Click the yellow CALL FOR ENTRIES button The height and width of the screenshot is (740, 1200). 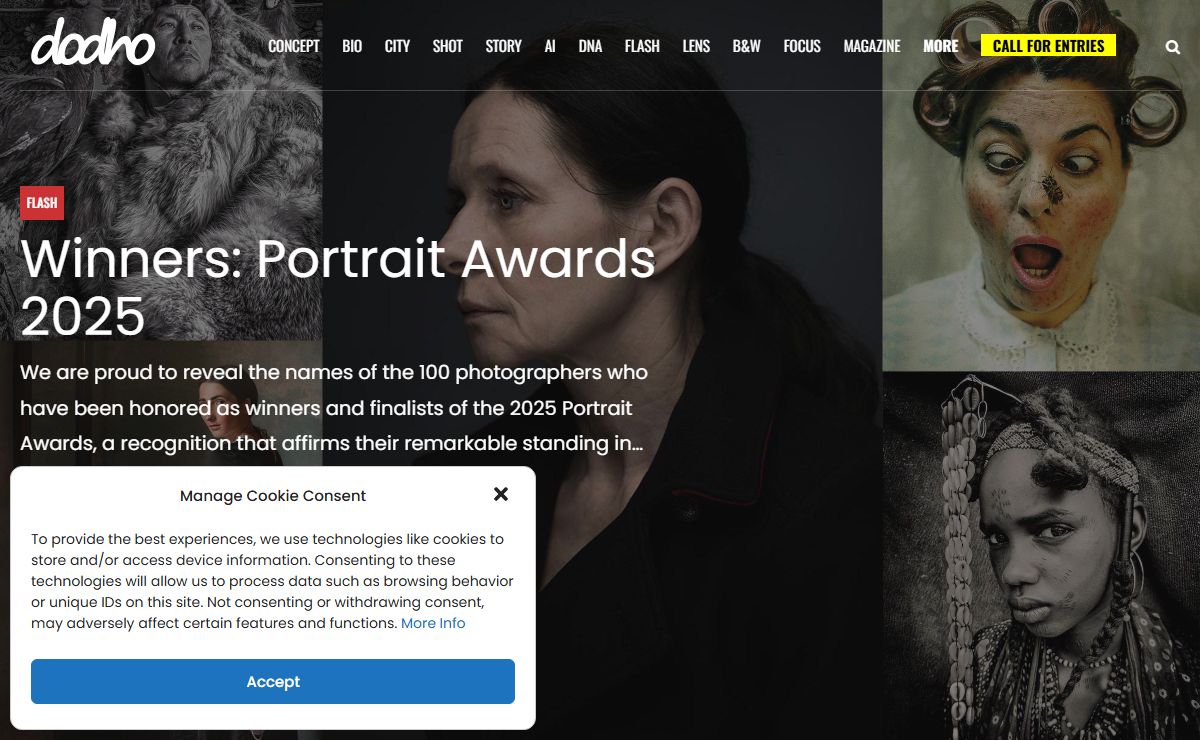(1048, 45)
